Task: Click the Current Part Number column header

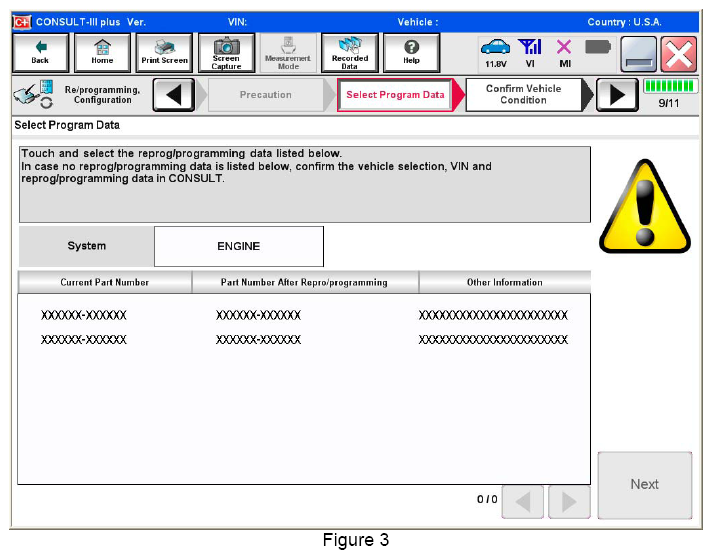Action: [104, 283]
